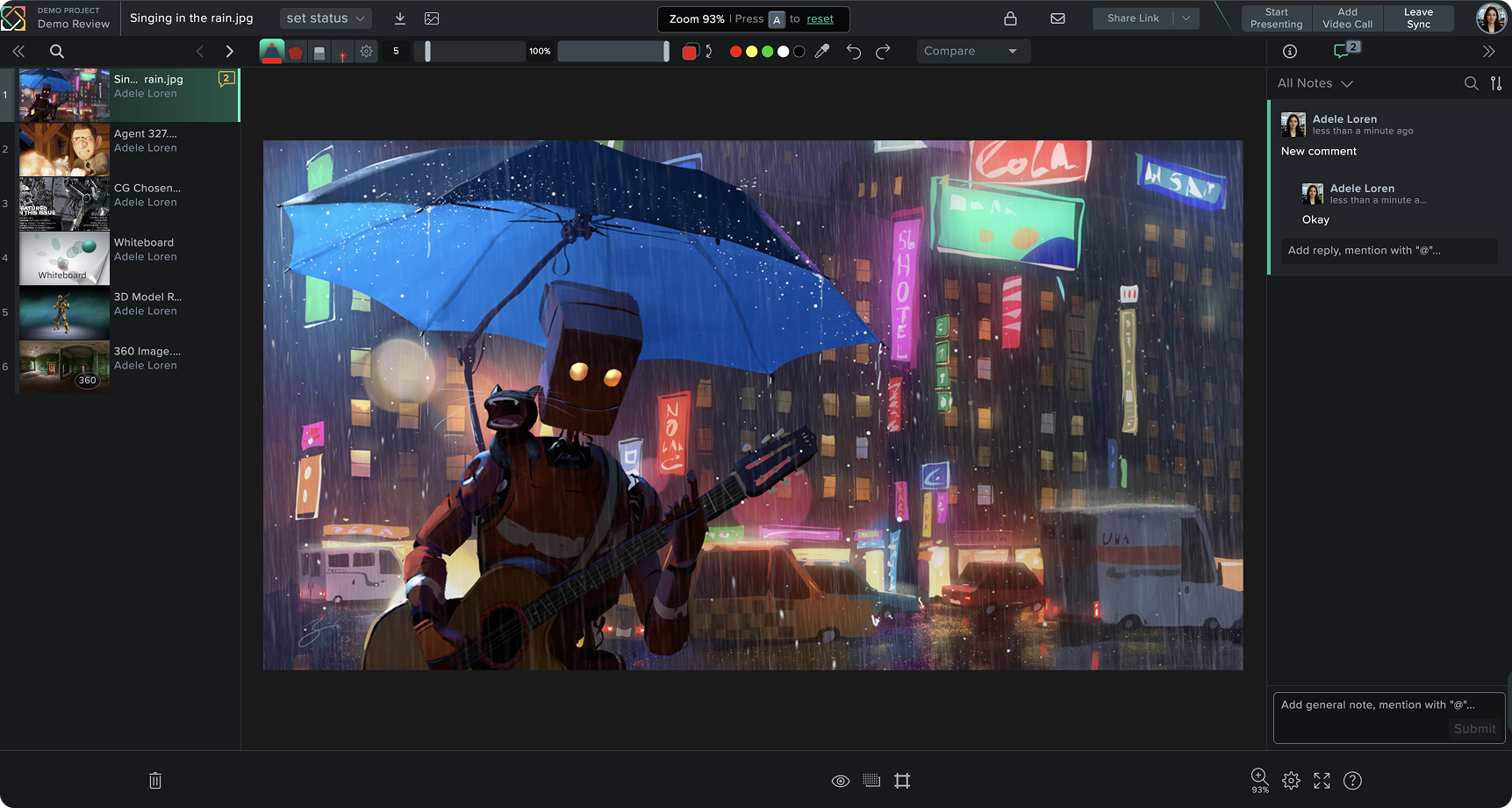
Task: Select the red color swatch
Action: (x=735, y=51)
